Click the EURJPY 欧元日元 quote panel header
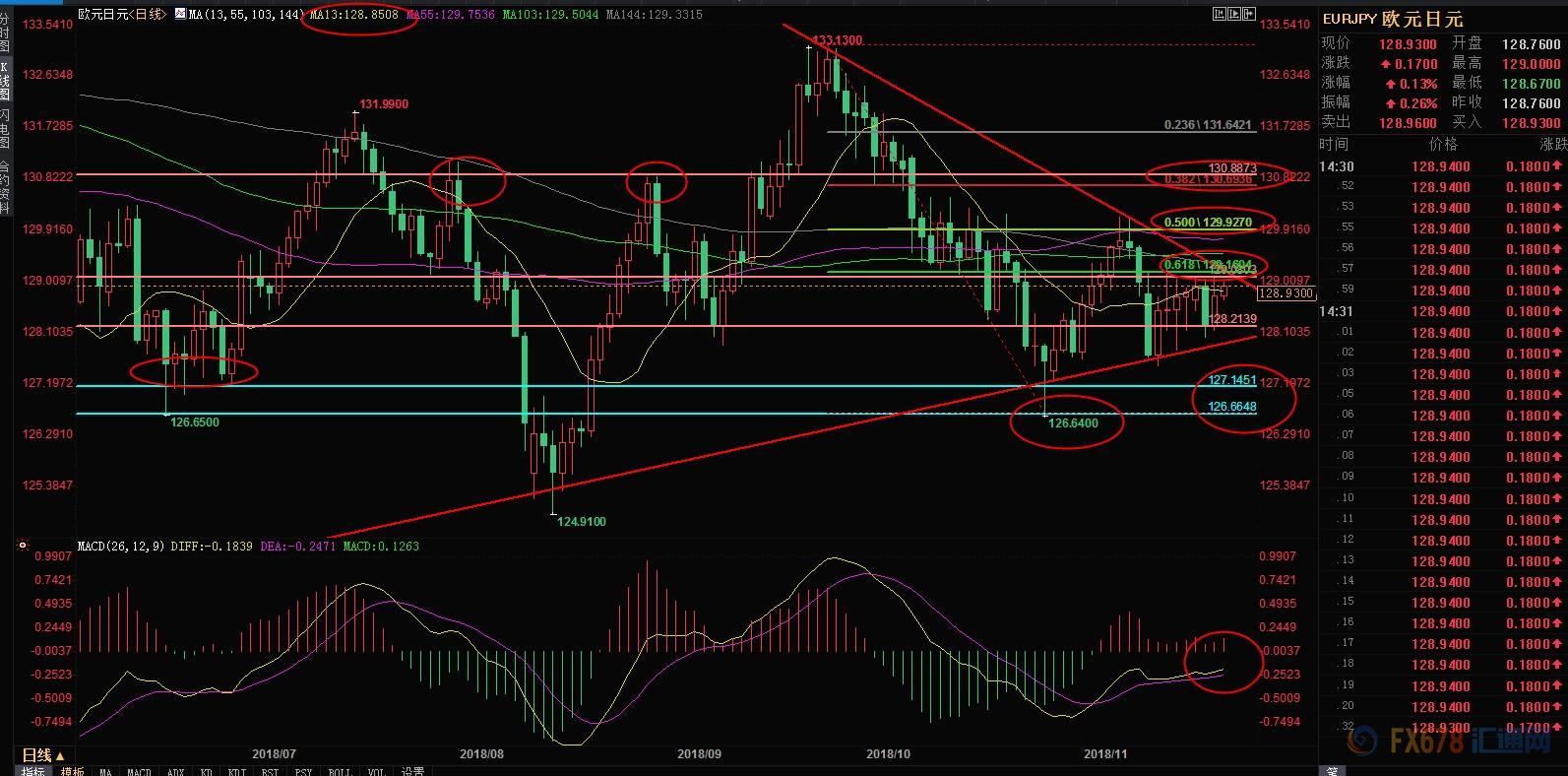 pyautogui.click(x=1392, y=19)
